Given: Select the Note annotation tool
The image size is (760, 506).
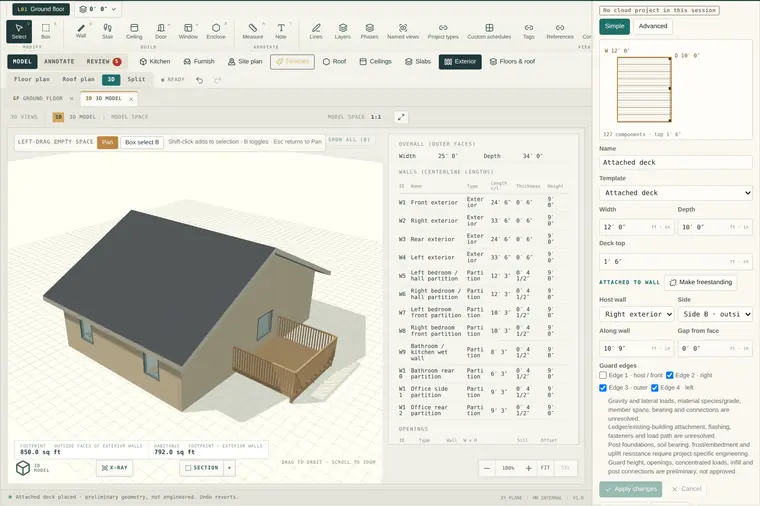Looking at the screenshot, I should click(x=281, y=31).
